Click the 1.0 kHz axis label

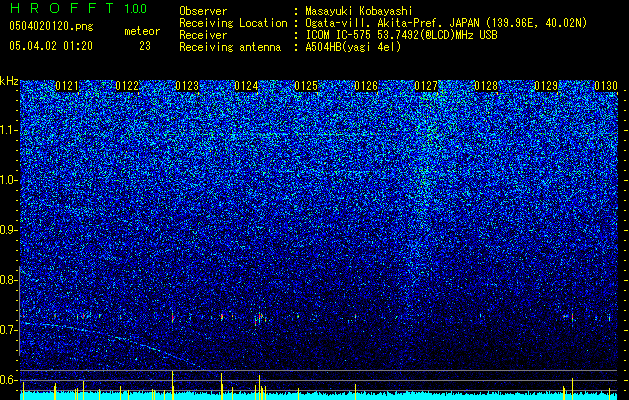[x=8, y=180]
